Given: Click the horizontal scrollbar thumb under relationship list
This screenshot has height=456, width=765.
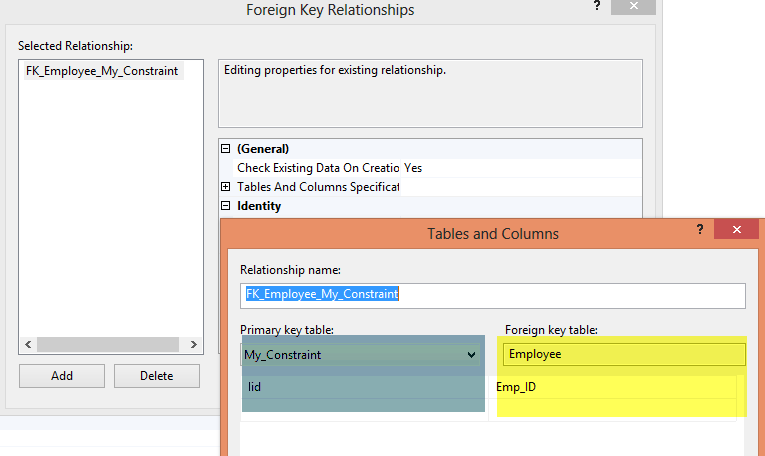Looking at the screenshot, I should pyautogui.click(x=106, y=344).
